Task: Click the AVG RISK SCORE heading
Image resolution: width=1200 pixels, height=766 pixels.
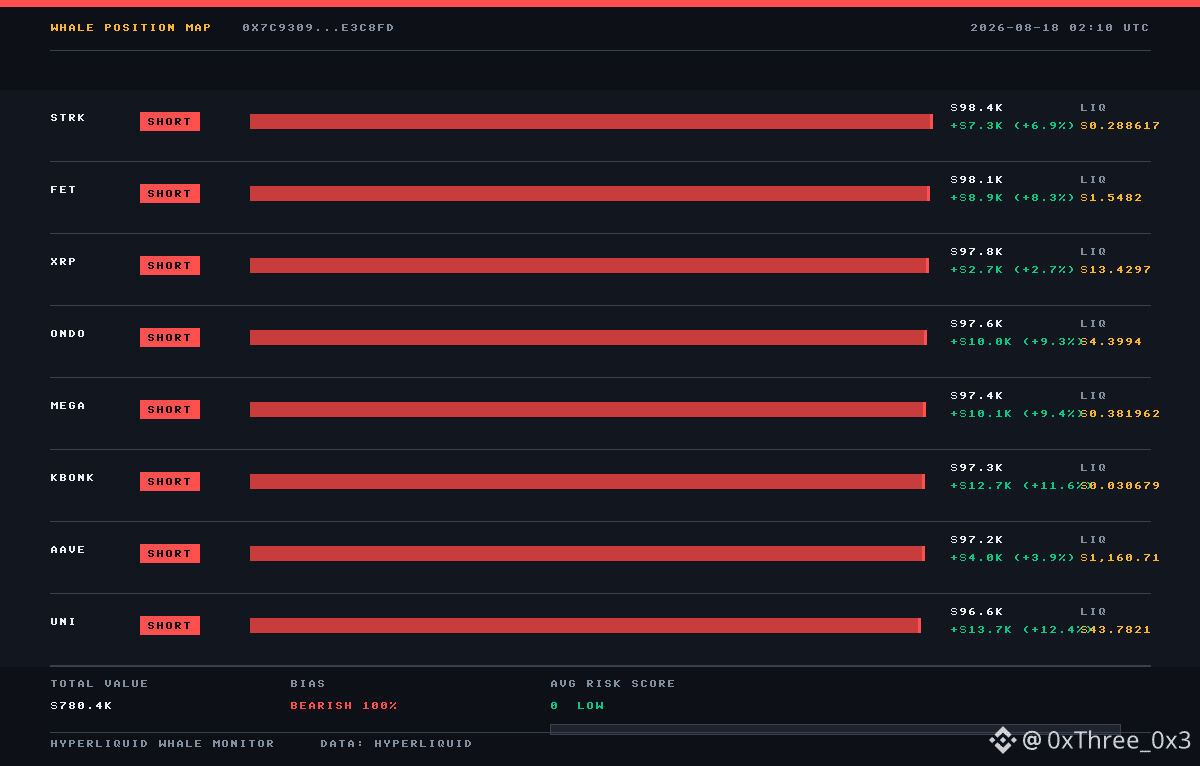Action: pyautogui.click(x=612, y=684)
